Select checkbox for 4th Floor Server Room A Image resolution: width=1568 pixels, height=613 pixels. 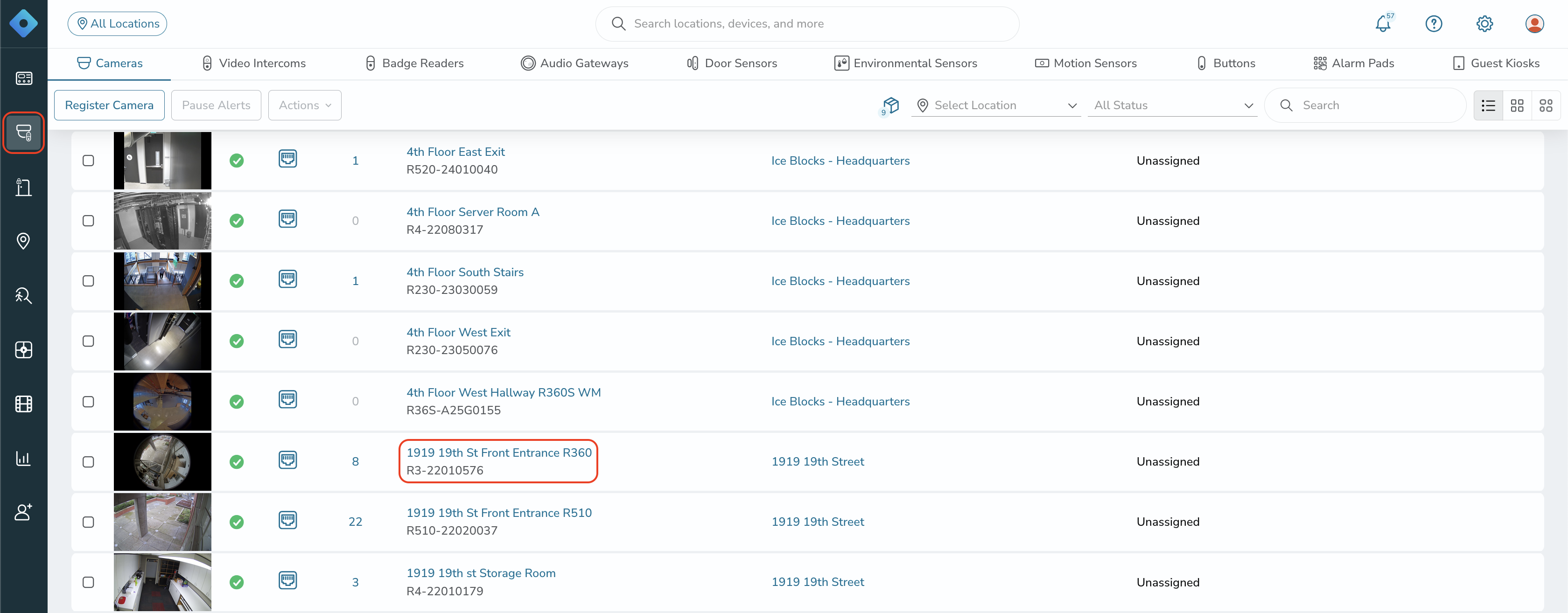[88, 220]
